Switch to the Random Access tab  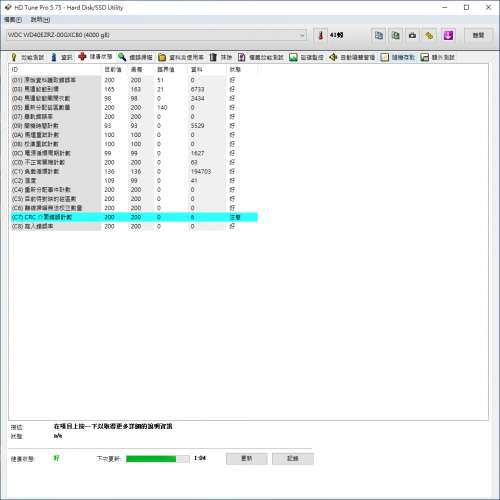(398, 57)
